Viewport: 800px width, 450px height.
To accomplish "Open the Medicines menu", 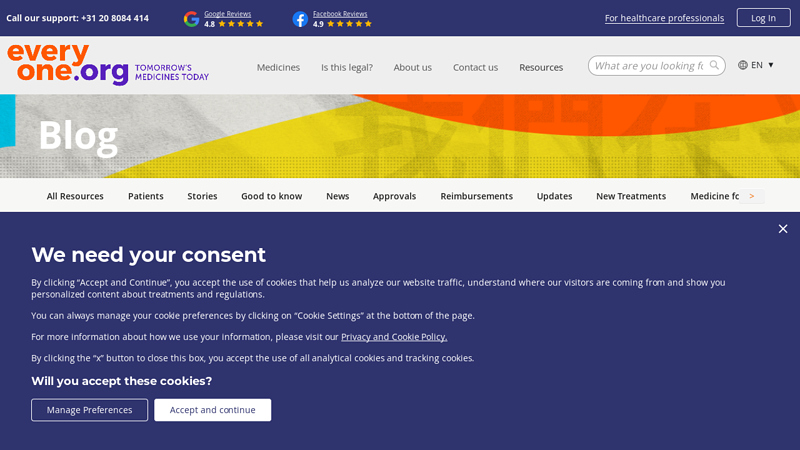I will [x=278, y=67].
